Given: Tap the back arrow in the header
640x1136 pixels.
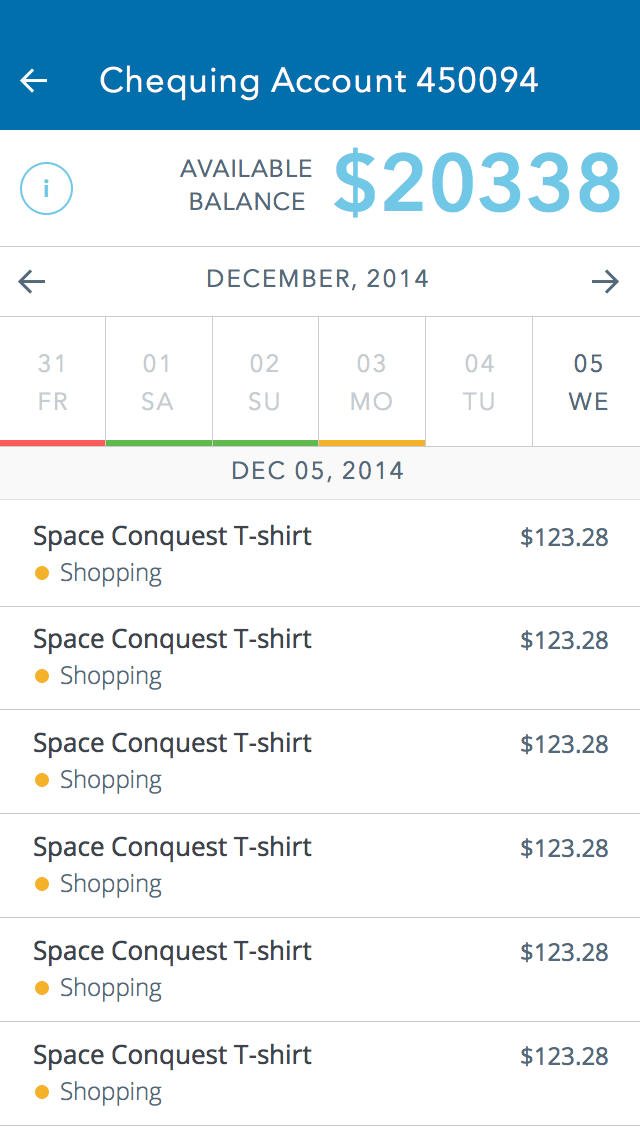Looking at the screenshot, I should tap(34, 81).
